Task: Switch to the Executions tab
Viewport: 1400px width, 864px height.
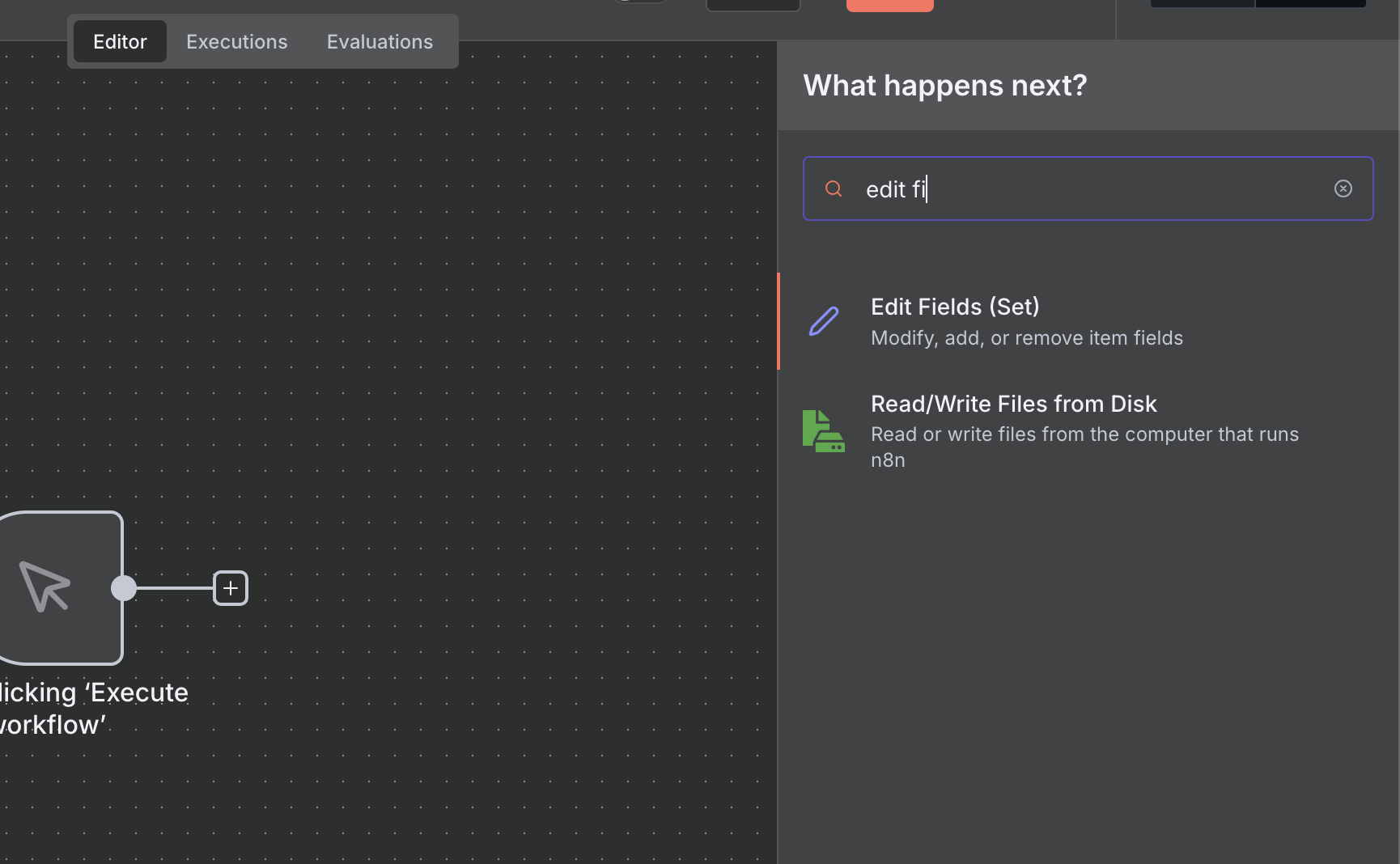Action: coord(236,41)
